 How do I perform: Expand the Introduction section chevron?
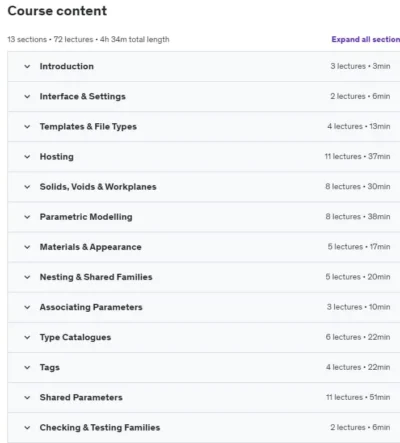pyautogui.click(x=27, y=66)
